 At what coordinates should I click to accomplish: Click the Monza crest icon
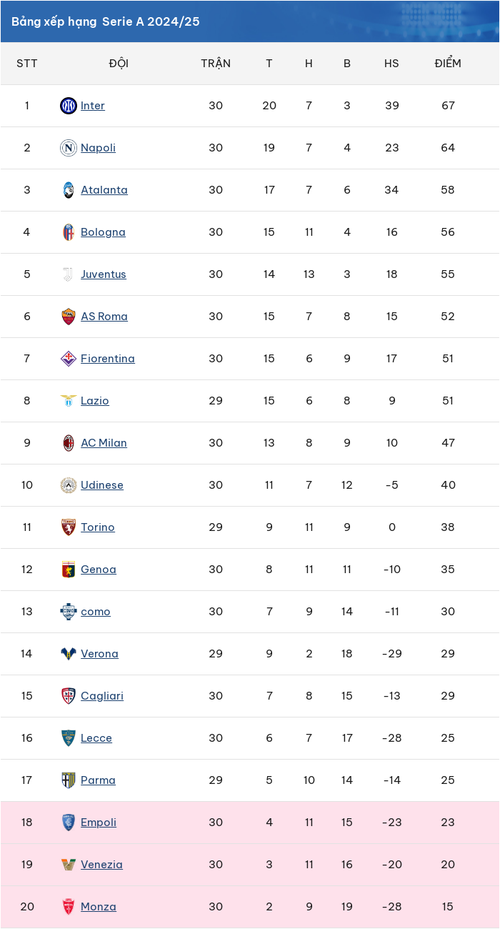click(69, 906)
